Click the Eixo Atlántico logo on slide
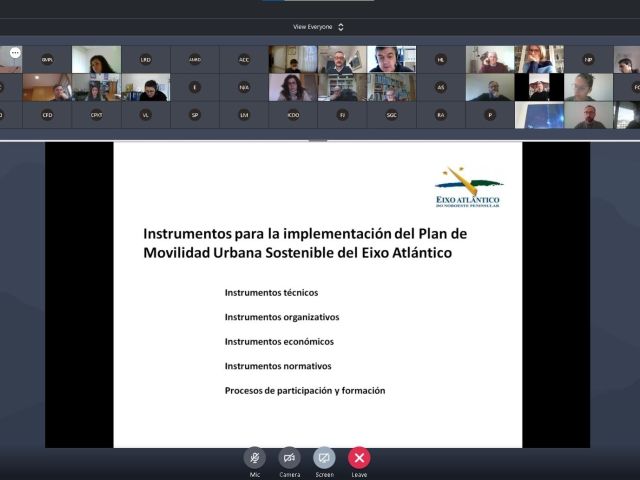Viewport: 640px width, 480px height. (468, 187)
